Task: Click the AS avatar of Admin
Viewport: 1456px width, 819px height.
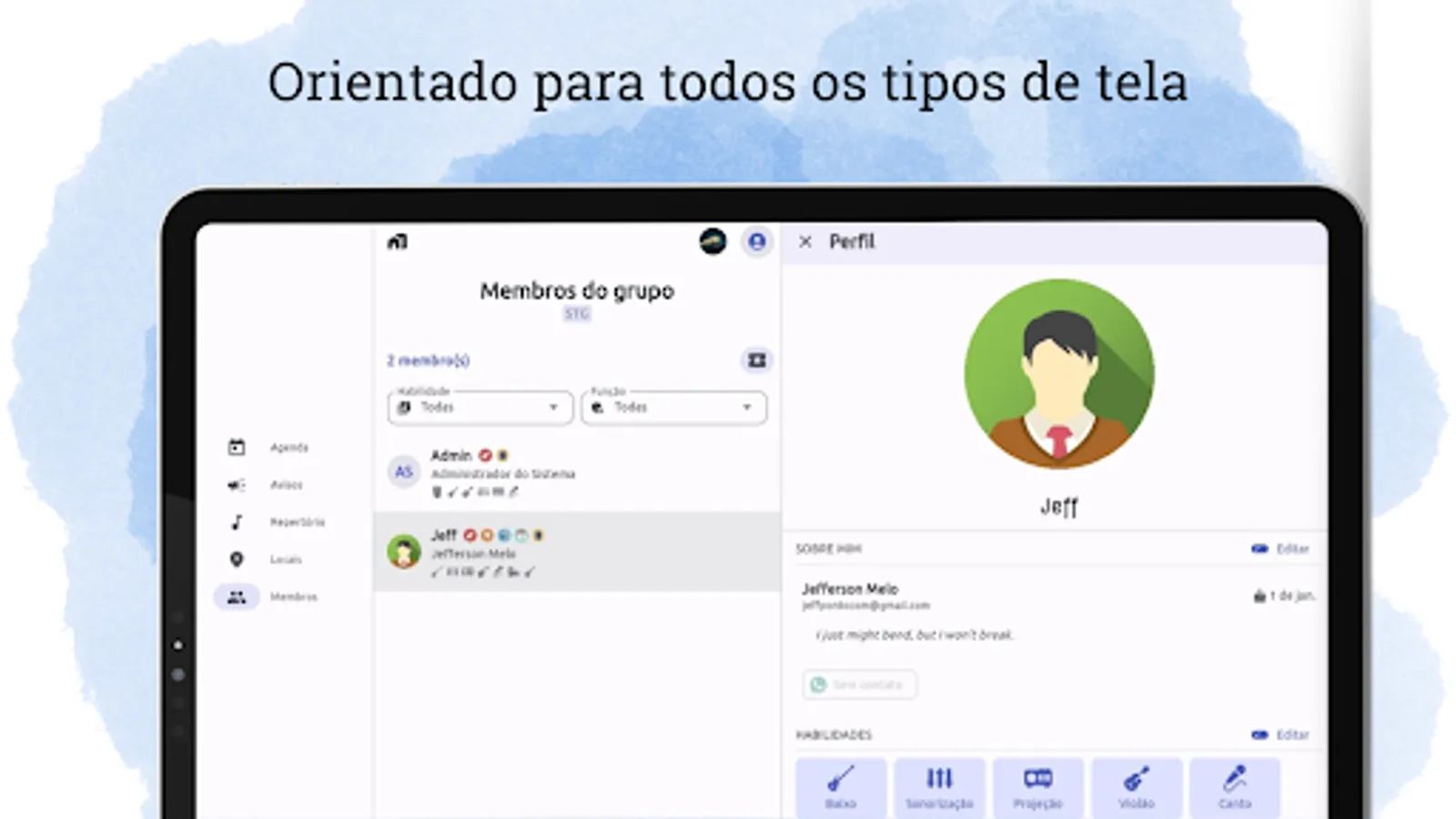Action: pos(404,471)
